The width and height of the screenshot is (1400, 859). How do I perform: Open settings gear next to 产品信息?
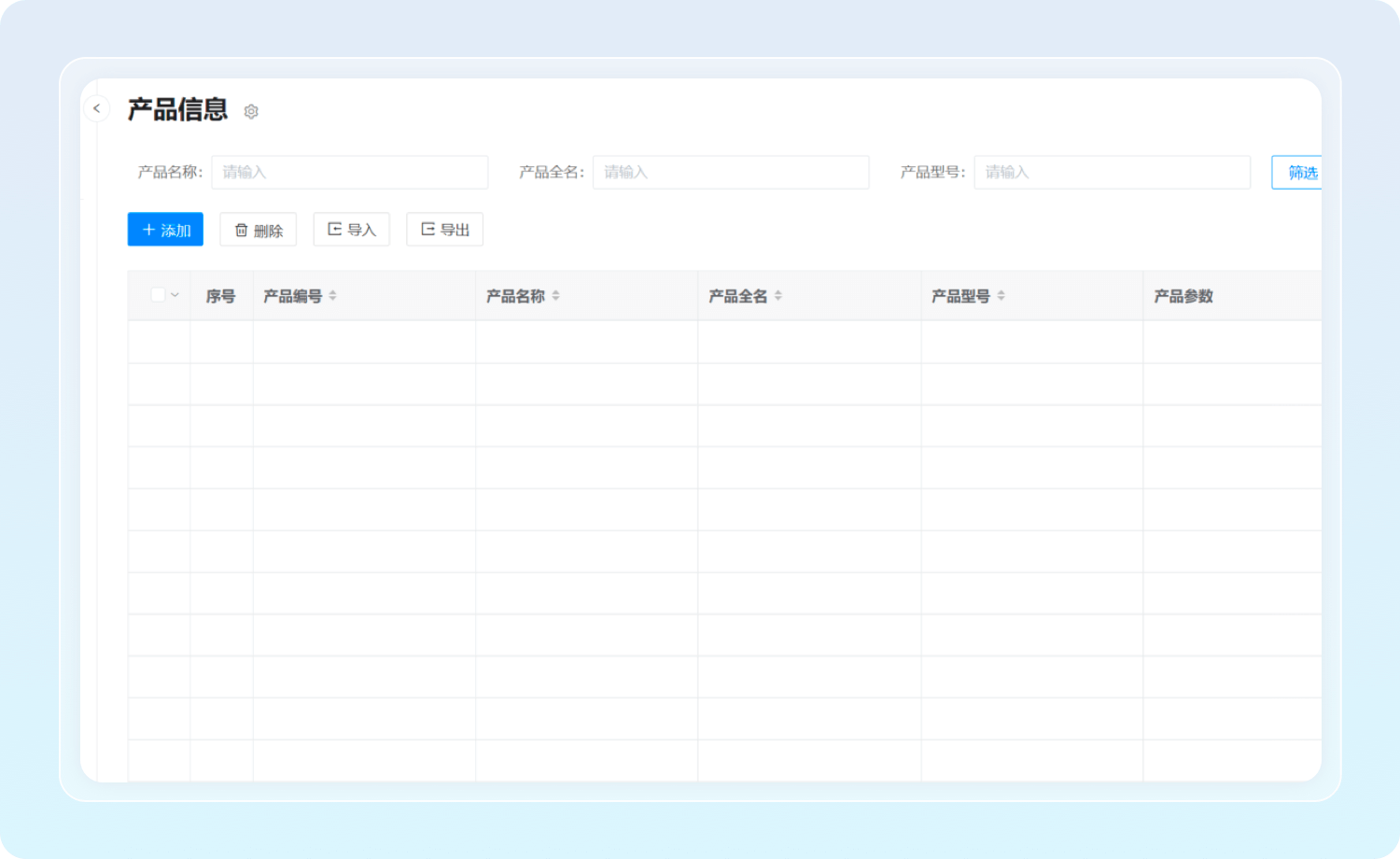[x=251, y=112]
